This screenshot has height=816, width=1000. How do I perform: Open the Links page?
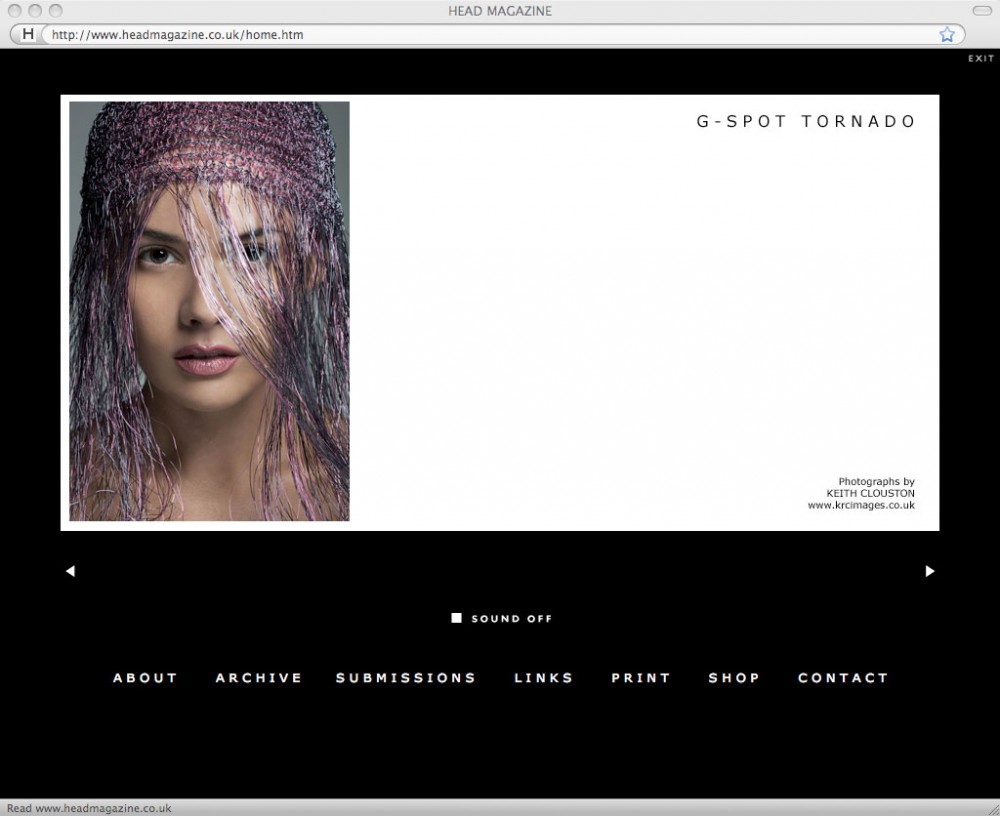(543, 678)
